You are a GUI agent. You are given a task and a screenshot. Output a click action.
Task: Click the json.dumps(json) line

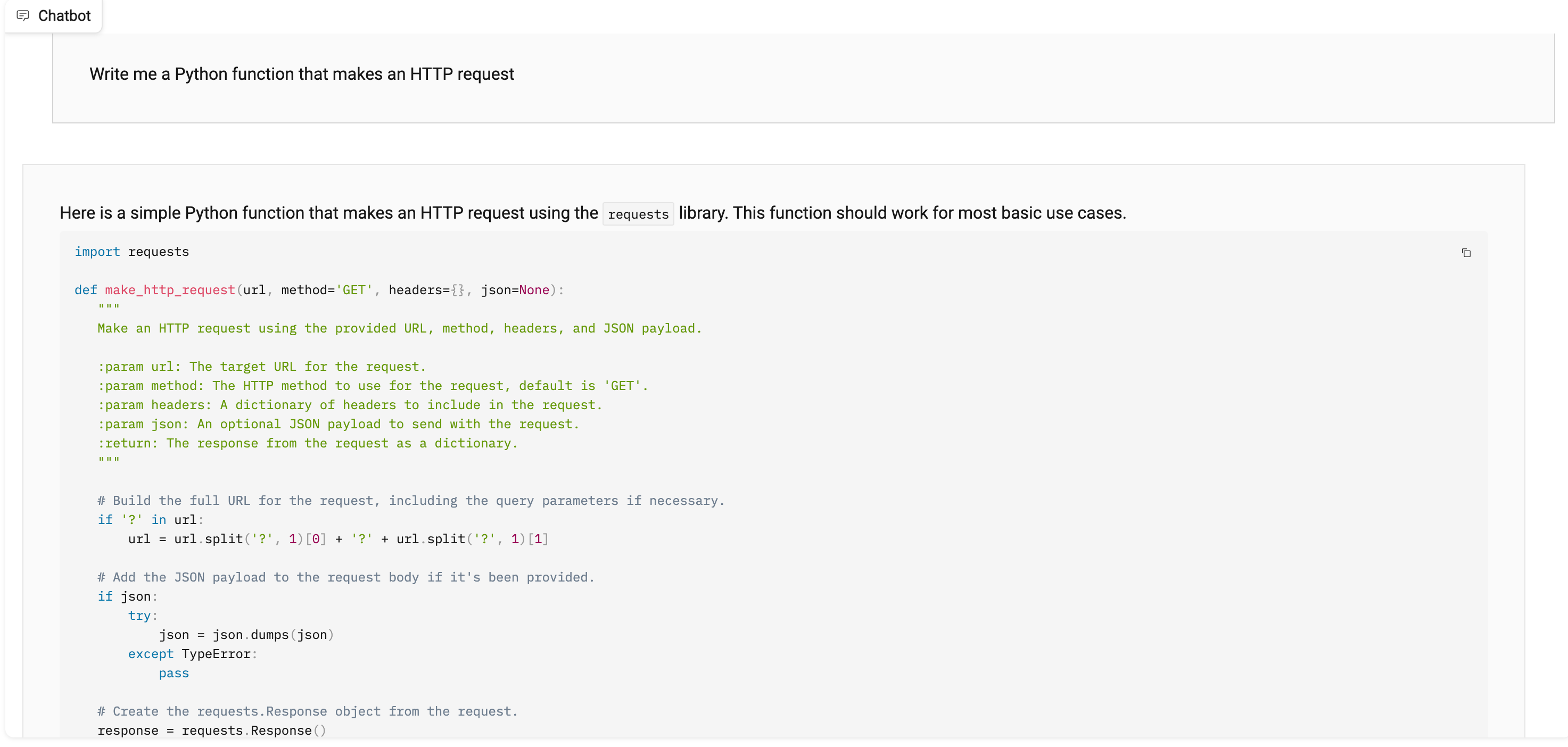[246, 635]
